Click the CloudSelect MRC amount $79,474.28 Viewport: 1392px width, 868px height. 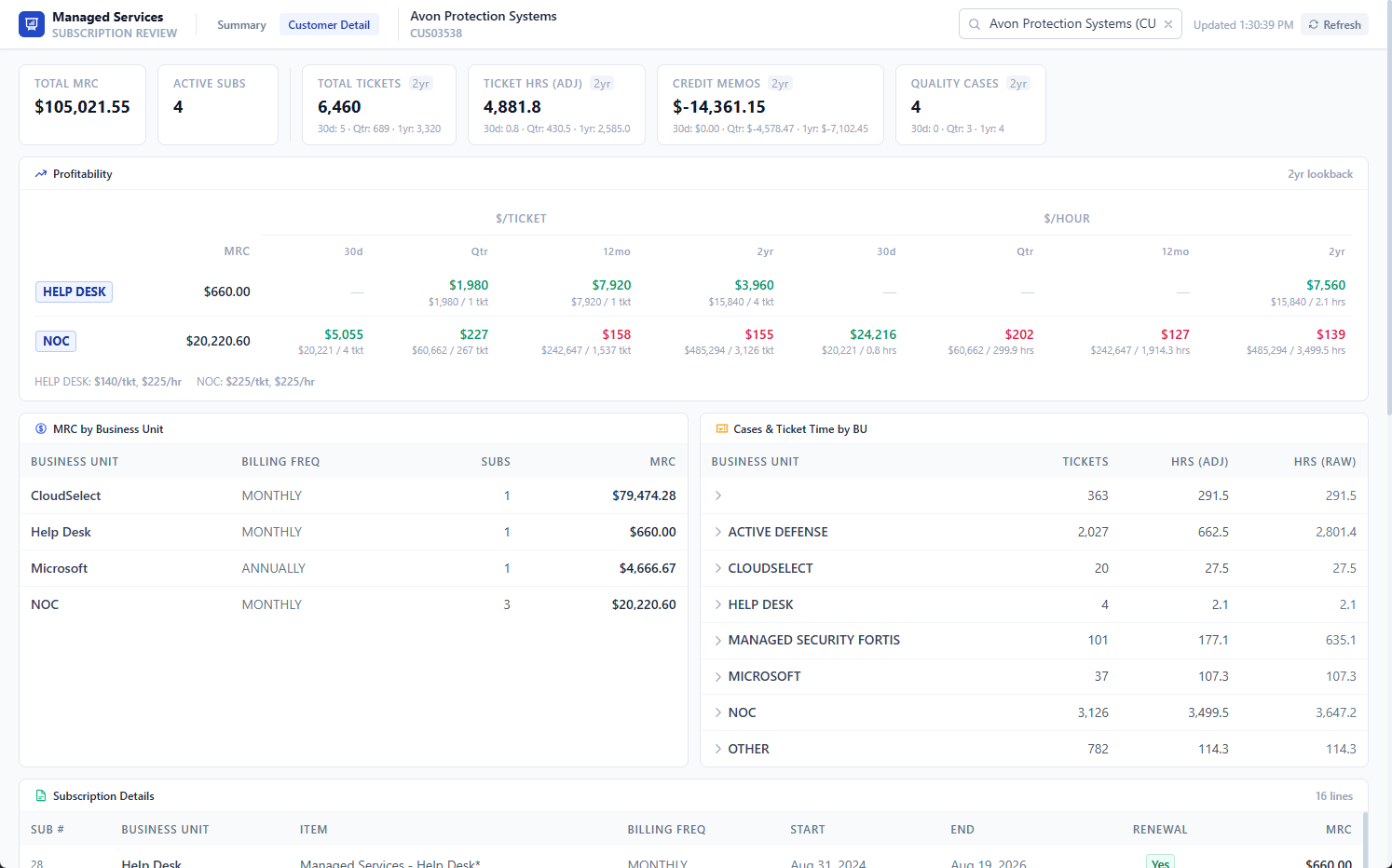pos(644,495)
